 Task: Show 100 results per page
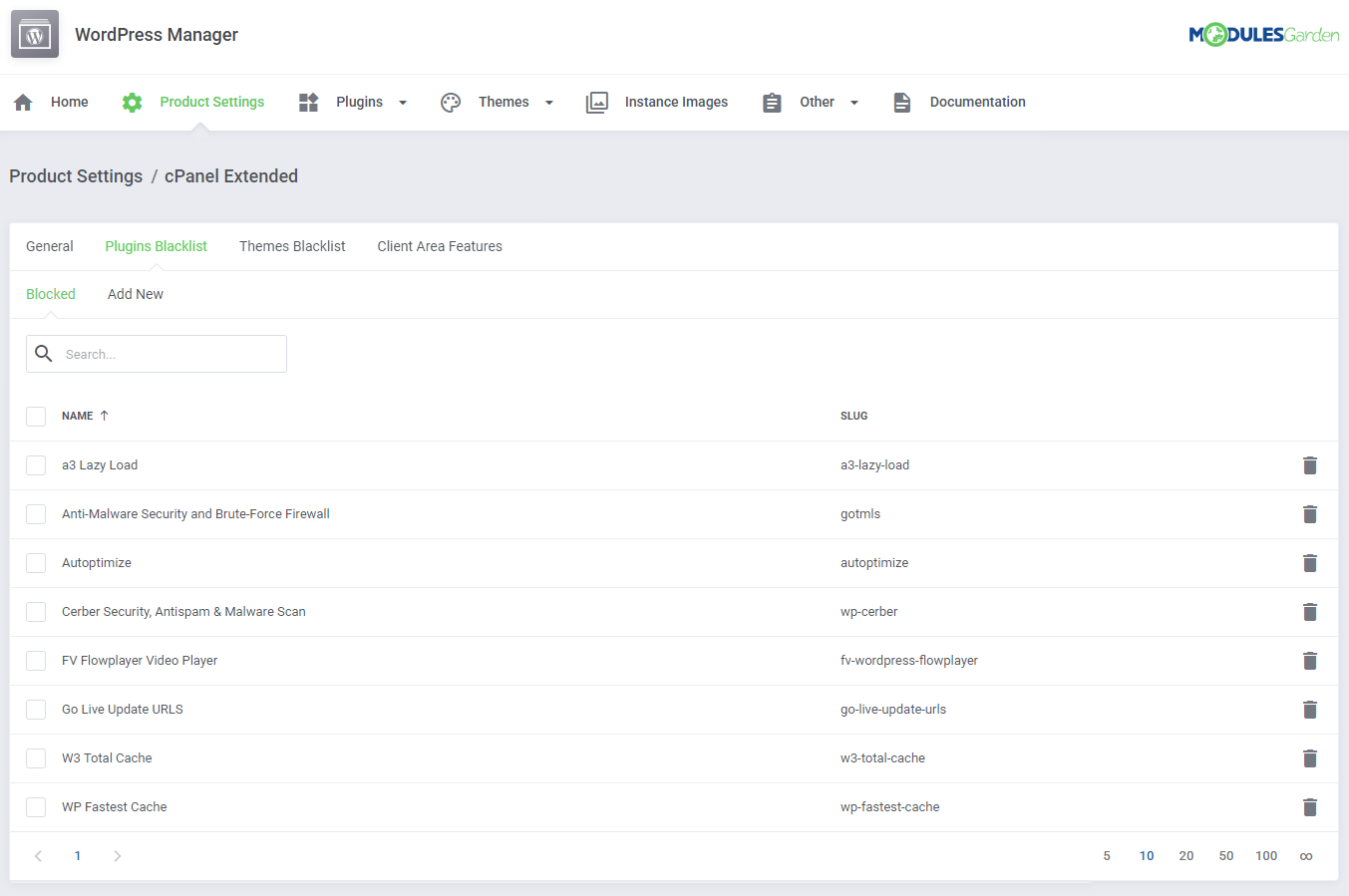(x=1266, y=855)
